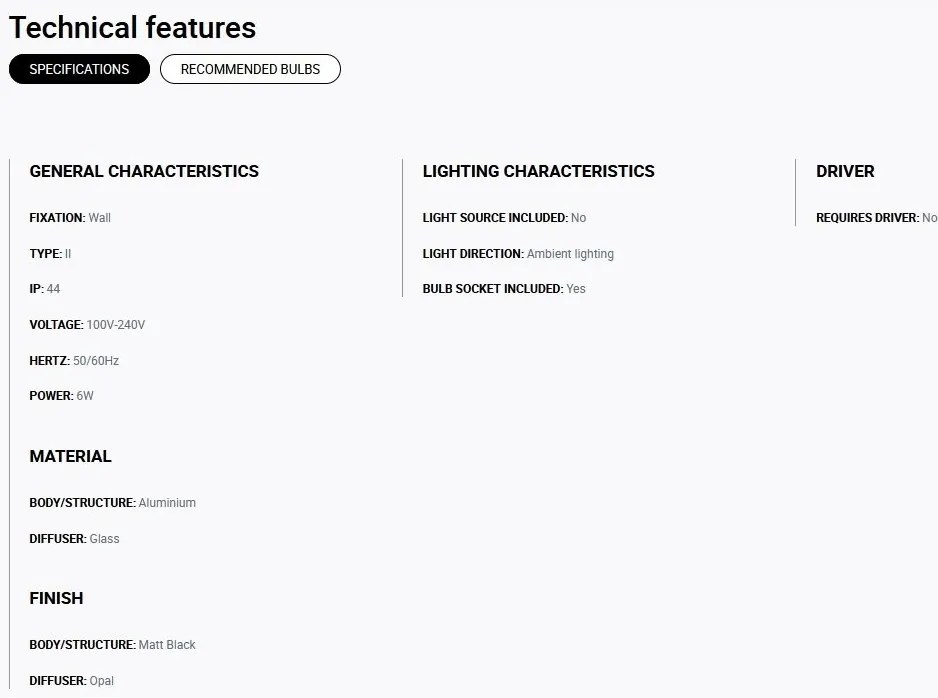Viewport: 938px width, 698px height.
Task: Click the Power 6W entry
Action: 62,396
